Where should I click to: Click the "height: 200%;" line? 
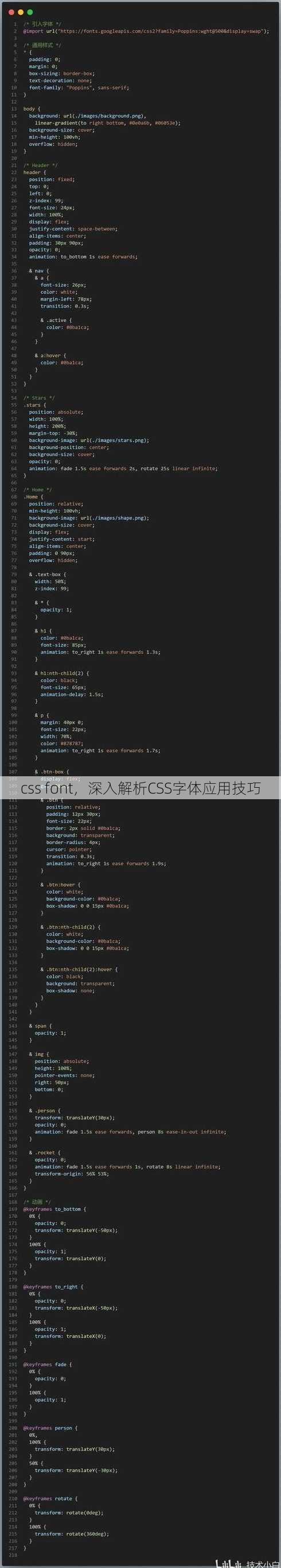[x=48, y=426]
